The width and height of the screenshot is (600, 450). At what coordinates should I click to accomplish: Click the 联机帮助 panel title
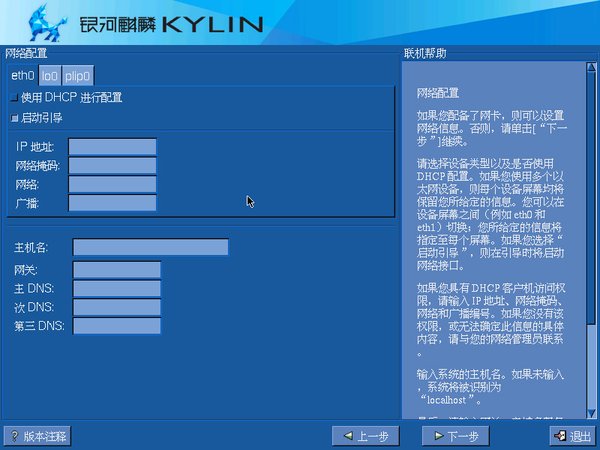(425, 54)
